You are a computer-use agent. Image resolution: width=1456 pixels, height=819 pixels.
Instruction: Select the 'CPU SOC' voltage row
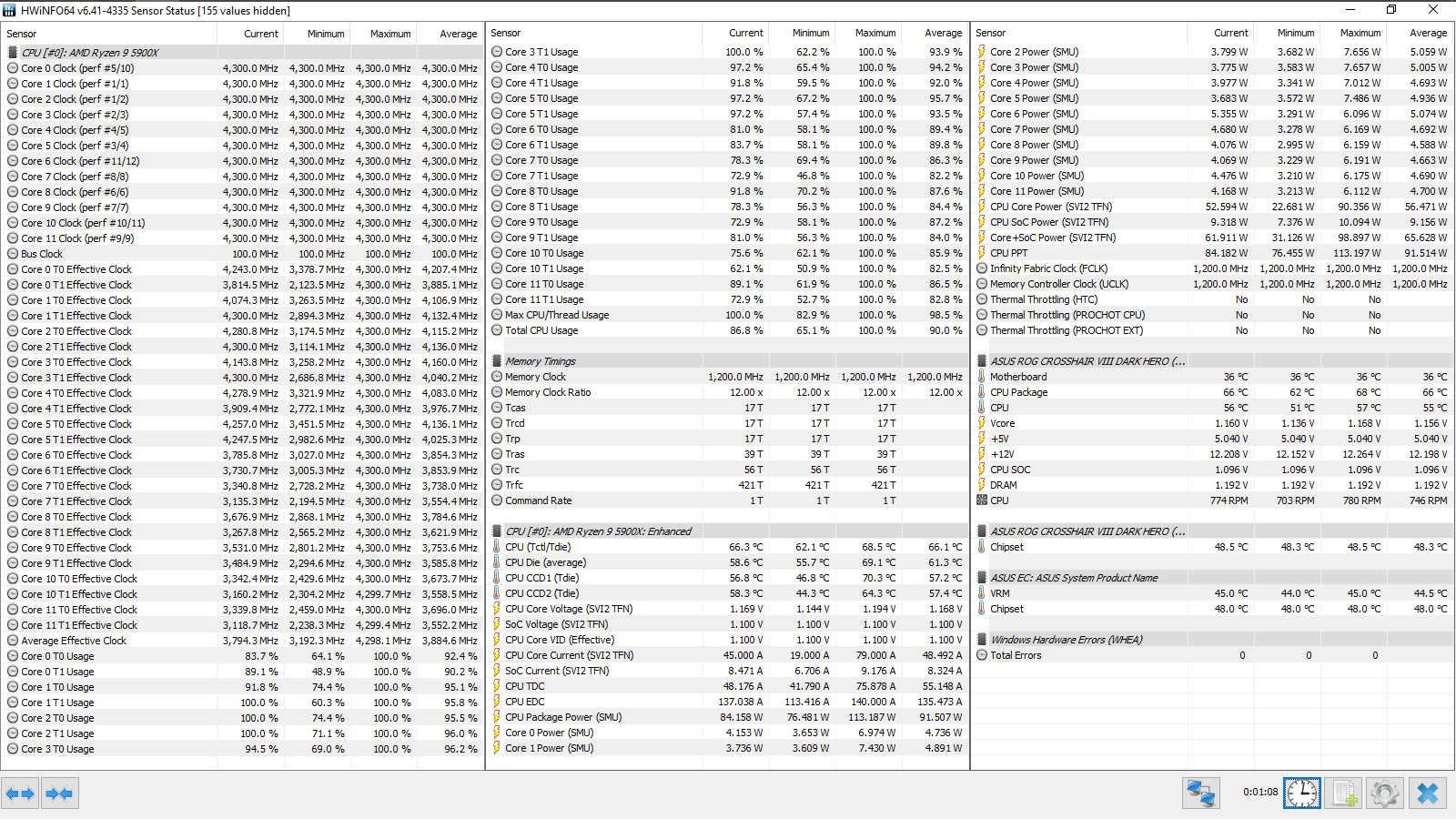pos(1212,470)
